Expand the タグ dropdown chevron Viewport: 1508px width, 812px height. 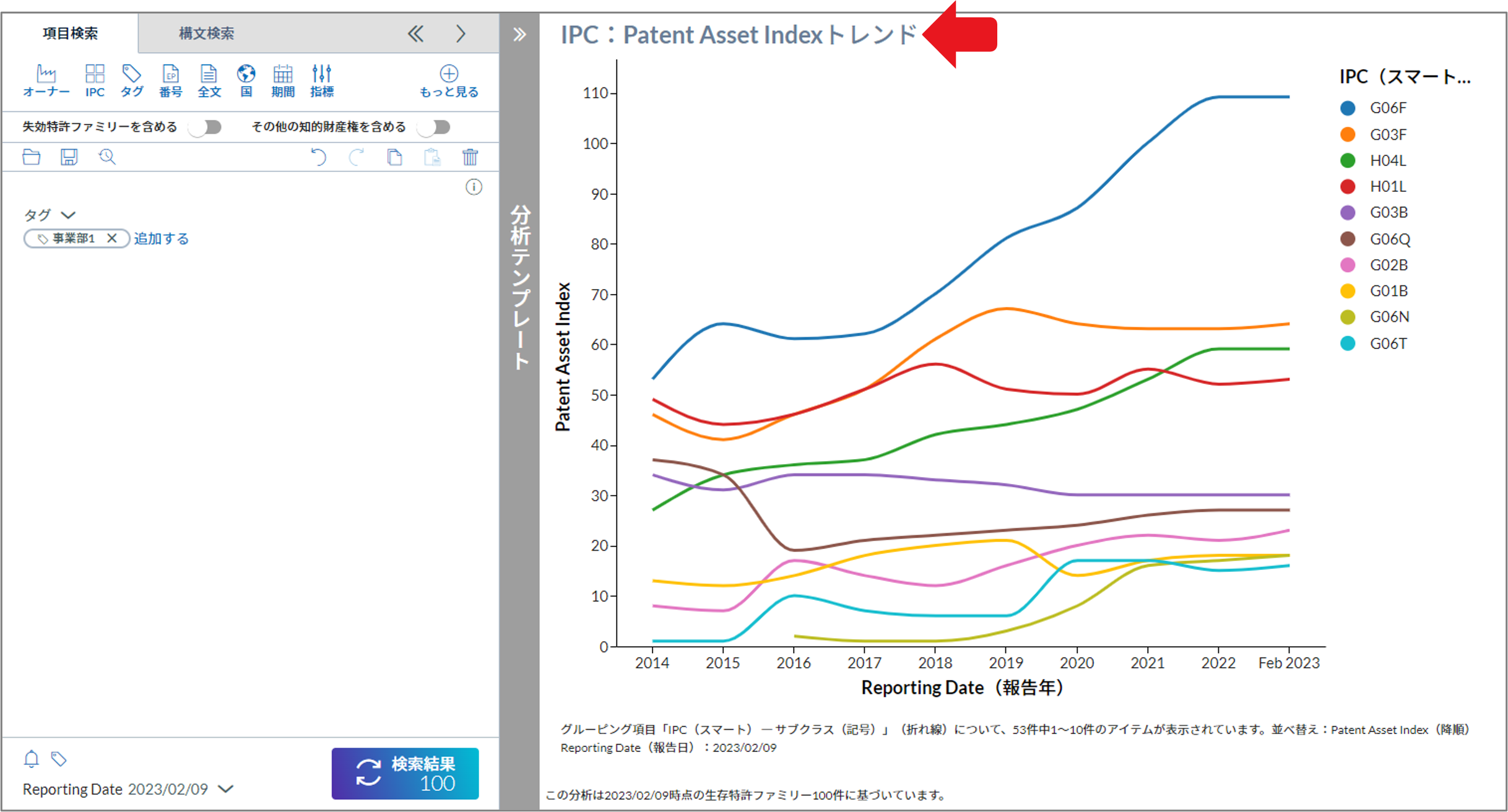68,215
